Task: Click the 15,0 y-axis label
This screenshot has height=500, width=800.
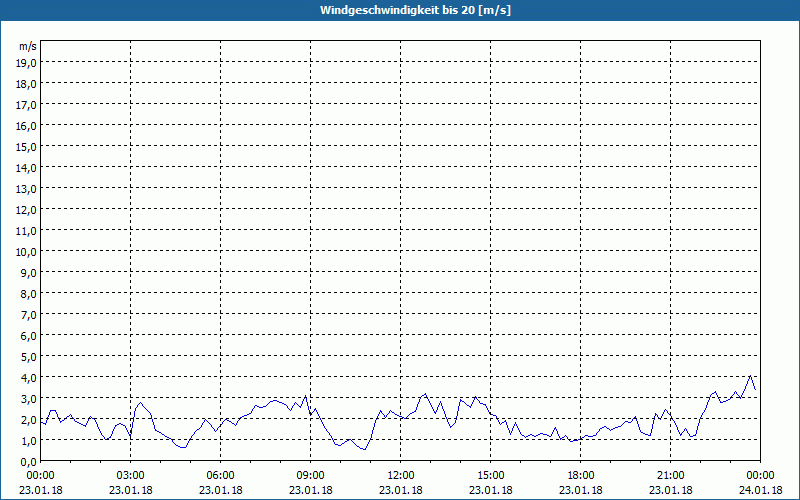Action: point(26,147)
